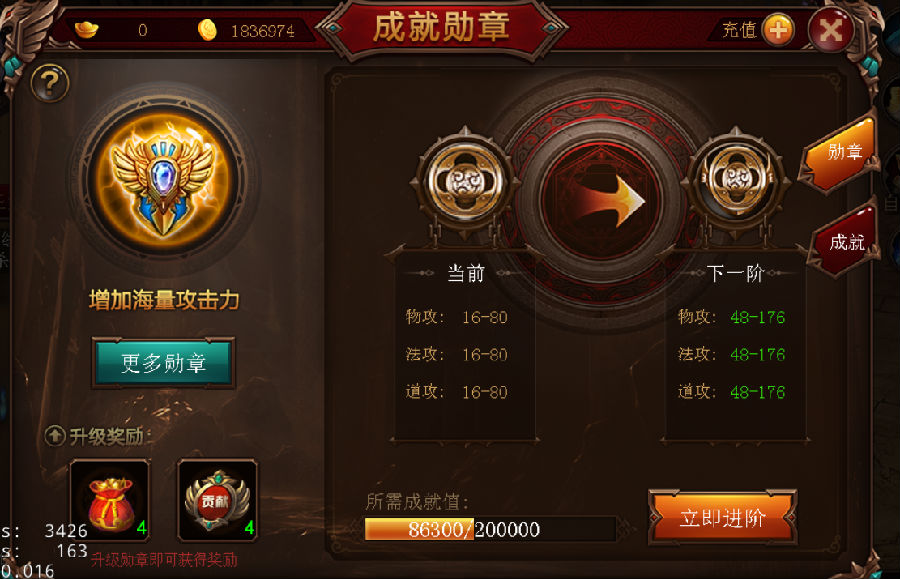Click the 充值 recharge label
The width and height of the screenshot is (900, 579).
pos(739,30)
